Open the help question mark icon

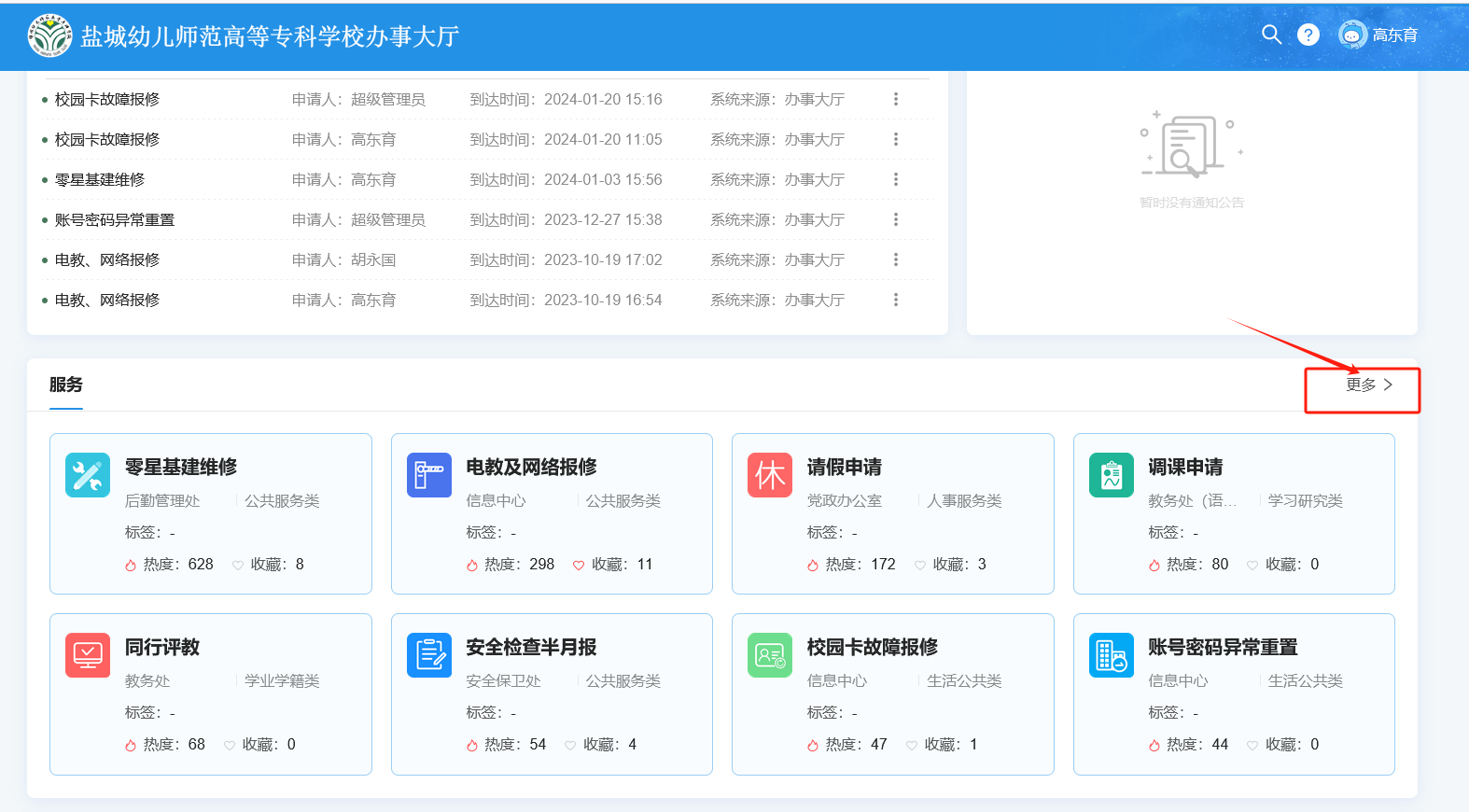click(x=1308, y=35)
